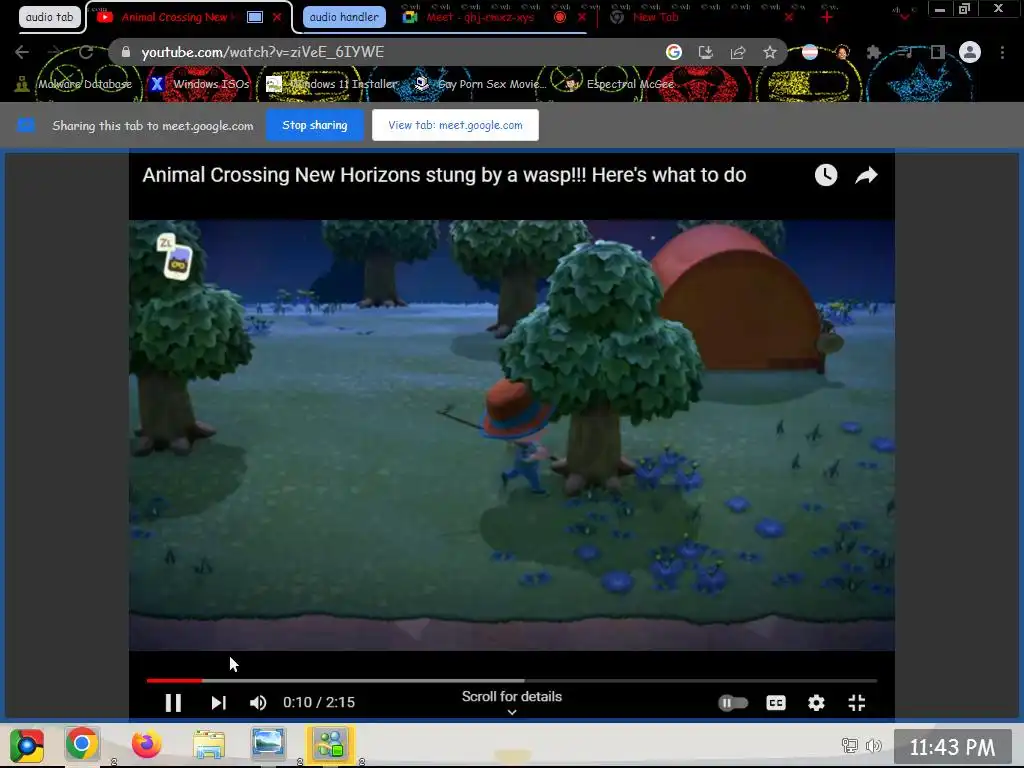Click the install app icon in address bar
Viewport: 1024px width, 768px height.
[705, 52]
